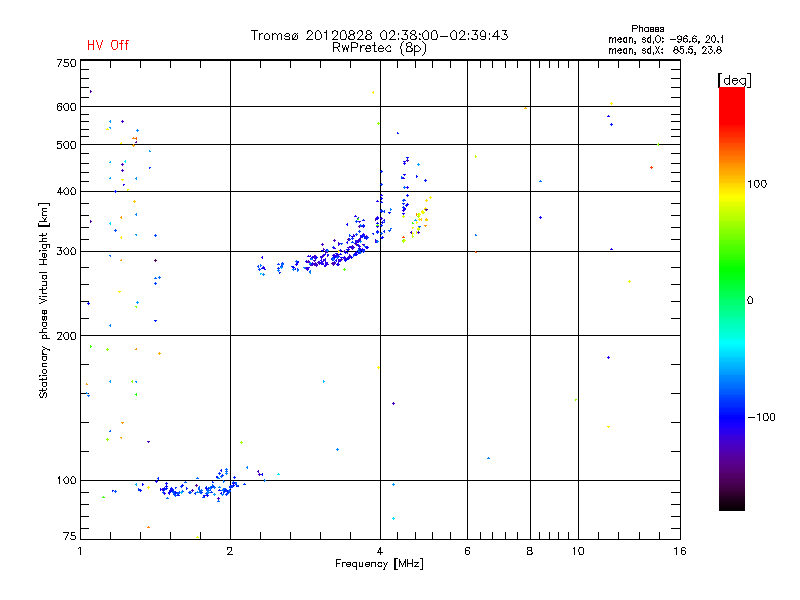Click the x-axis '2' frequency label
800x600 pixels.
click(x=230, y=551)
